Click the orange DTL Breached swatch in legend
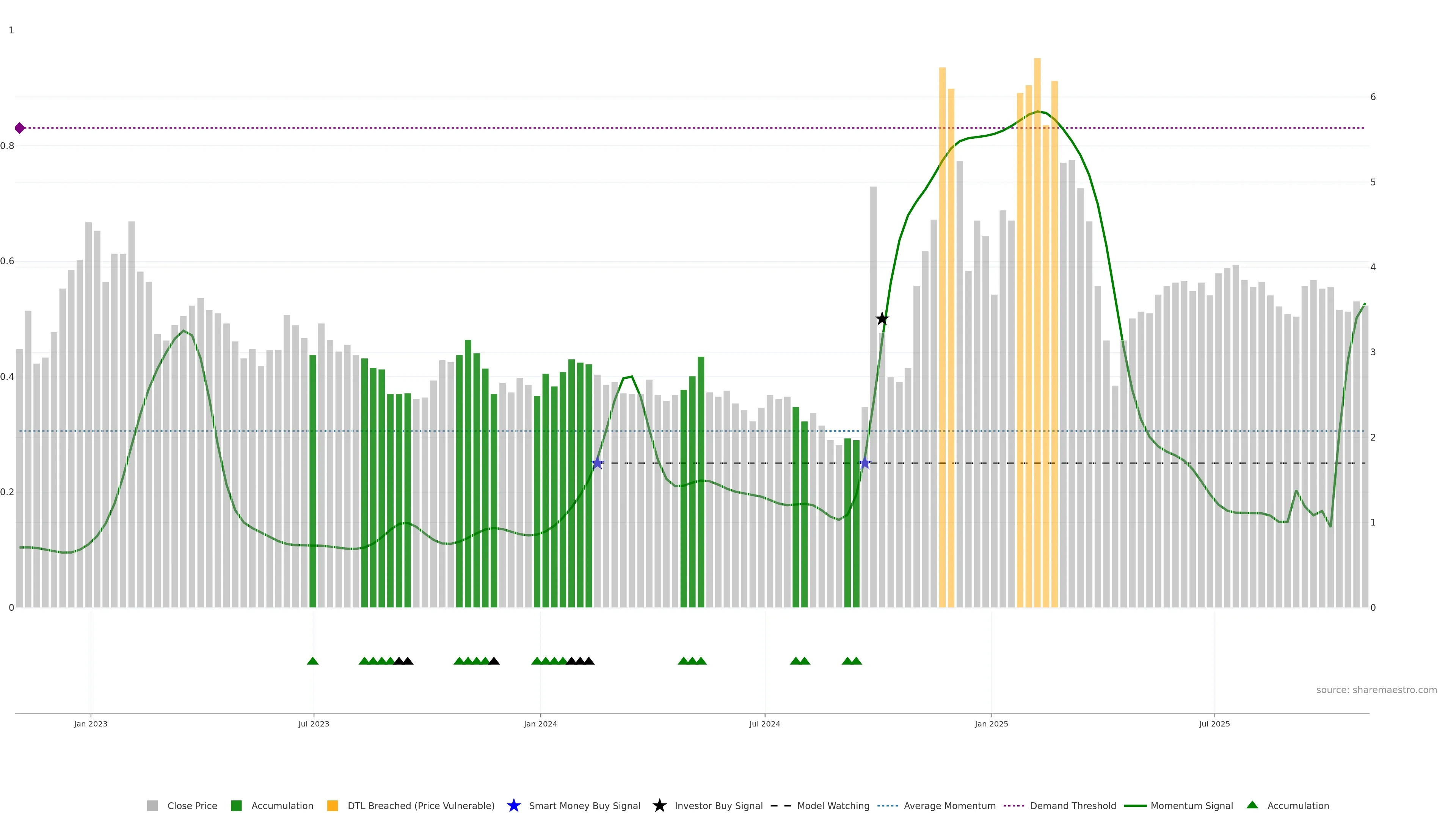Viewport: 1456px width, 819px height. tap(333, 805)
